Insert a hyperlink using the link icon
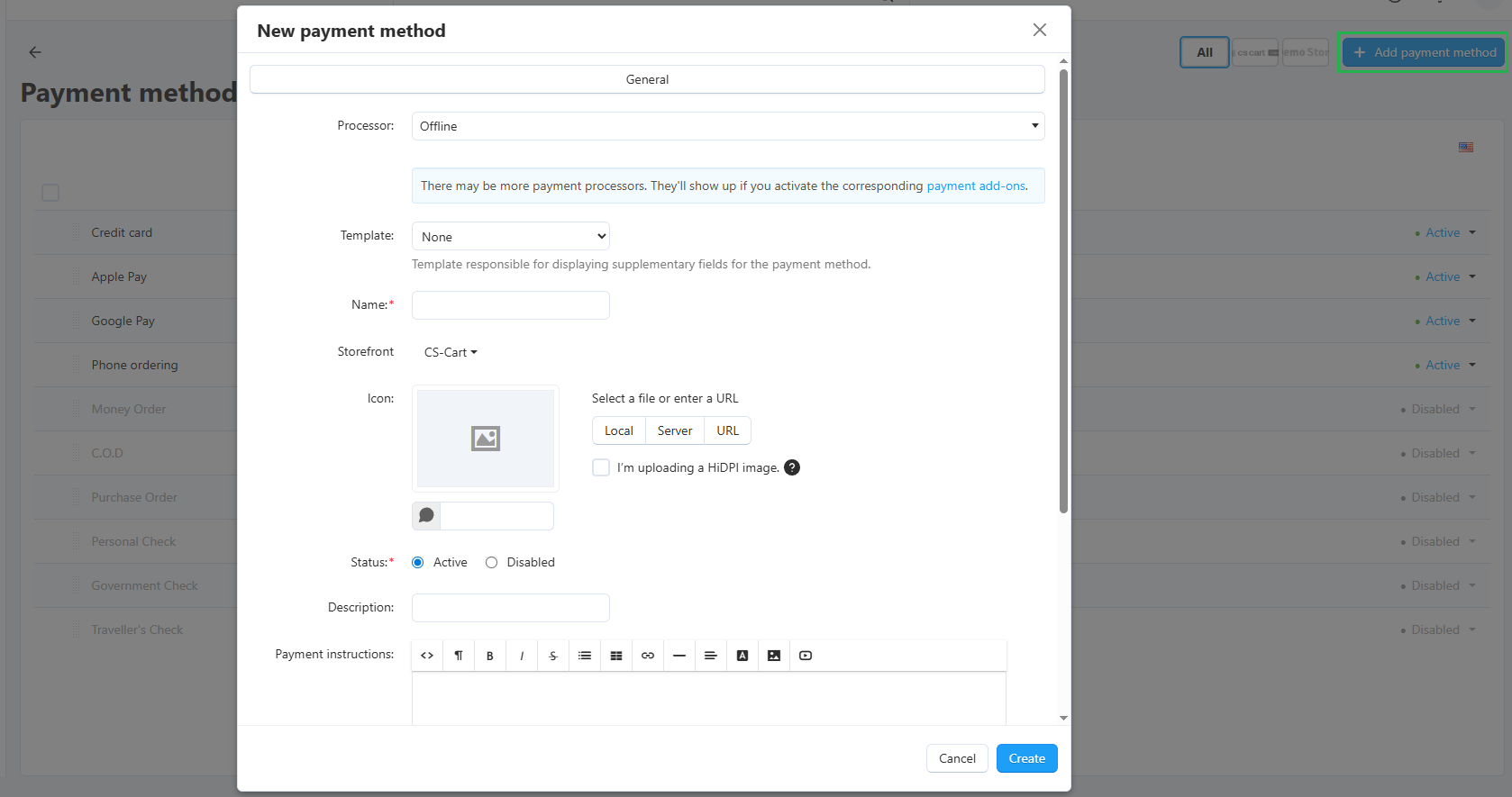Image resolution: width=1512 pixels, height=797 pixels. [x=648, y=656]
